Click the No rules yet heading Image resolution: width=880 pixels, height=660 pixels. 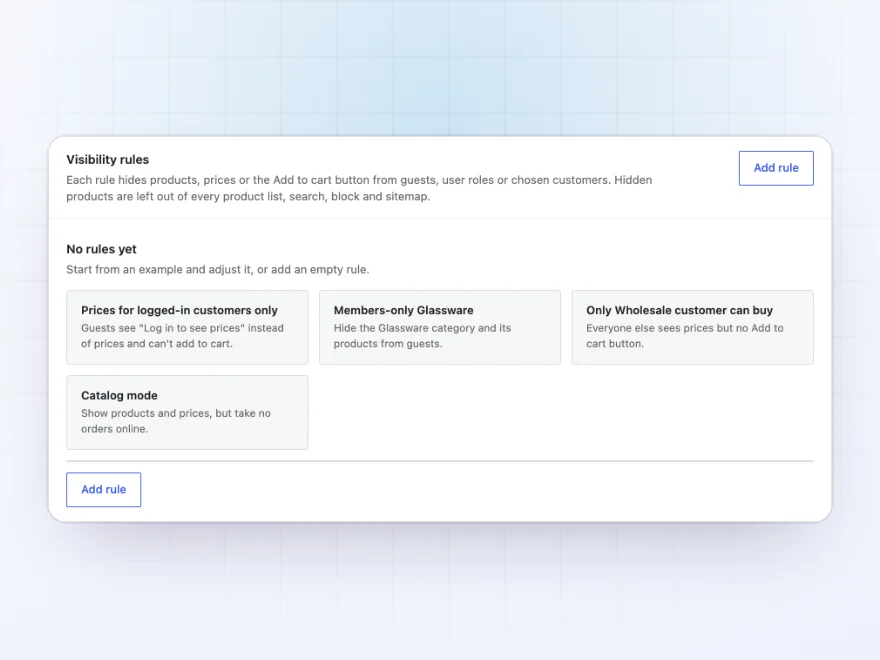[x=102, y=249]
